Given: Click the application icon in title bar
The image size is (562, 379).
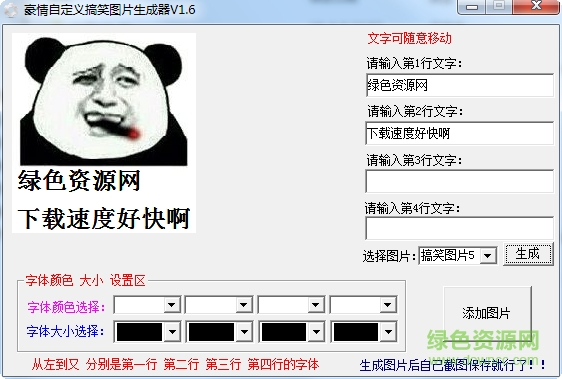Looking at the screenshot, I should (10, 10).
